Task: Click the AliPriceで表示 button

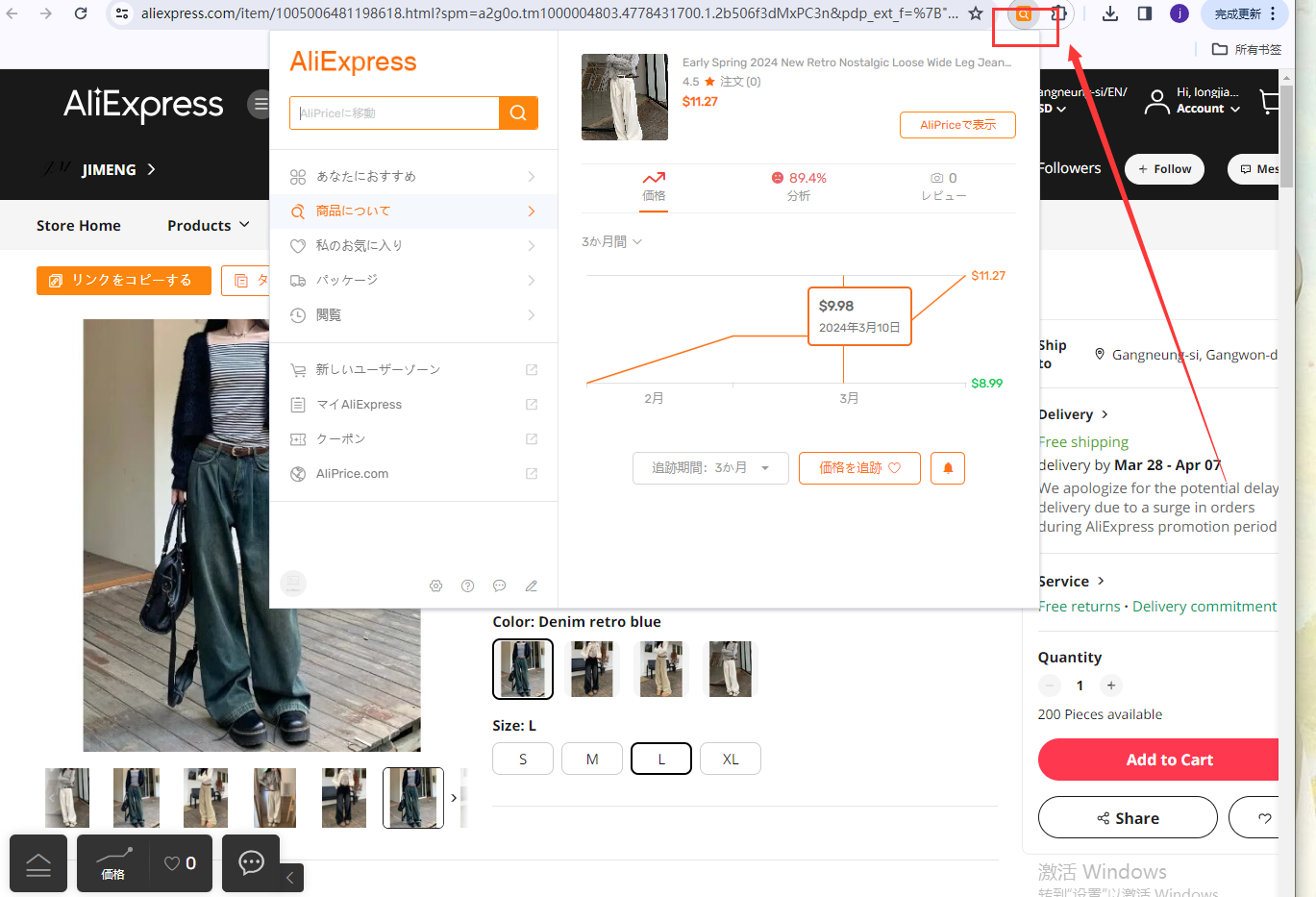Action: click(x=957, y=125)
